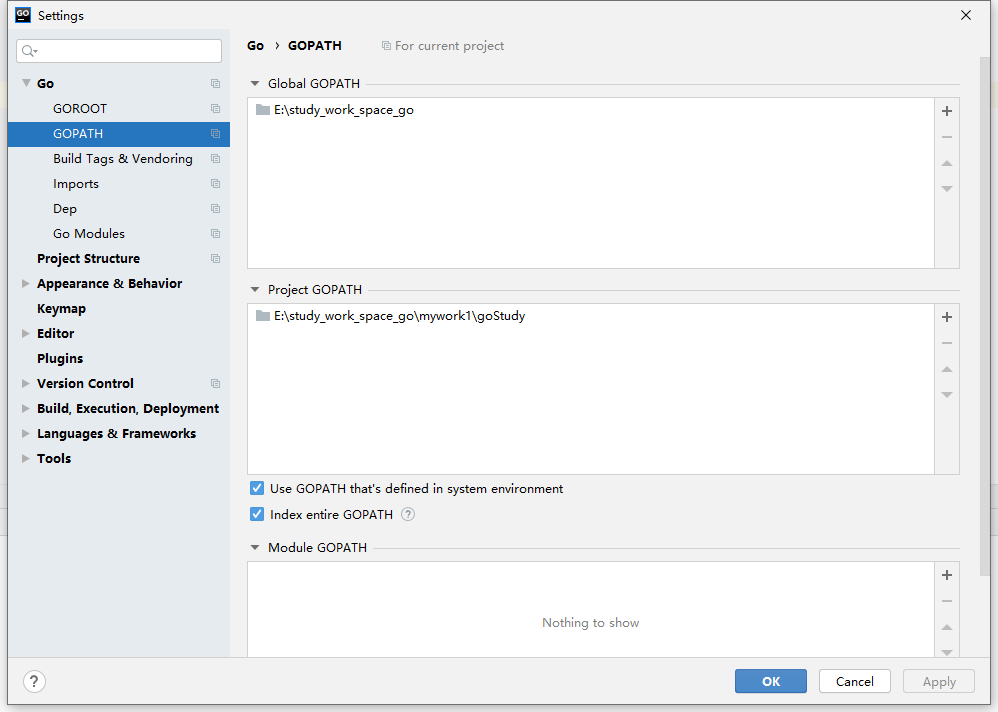This screenshot has width=998, height=712.
Task: Collapse the Project GOPATH section
Action: point(255,290)
